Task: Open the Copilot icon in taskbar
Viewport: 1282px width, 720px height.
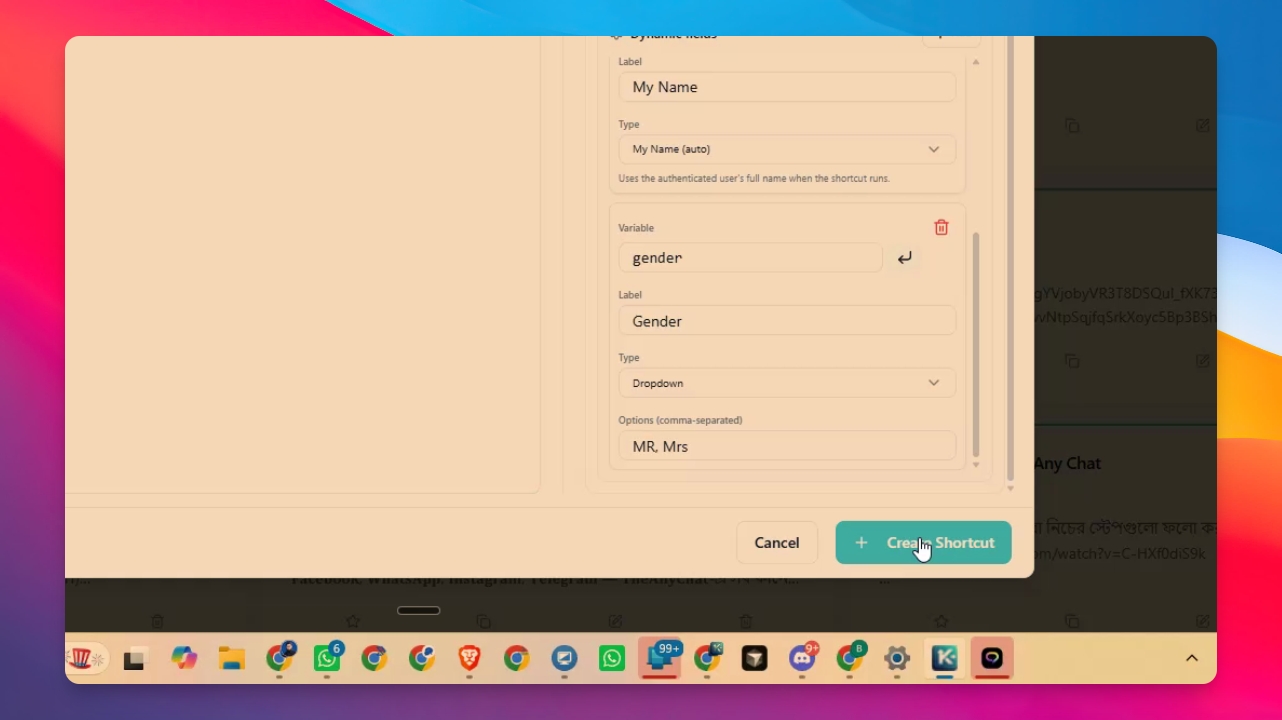Action: [184, 658]
